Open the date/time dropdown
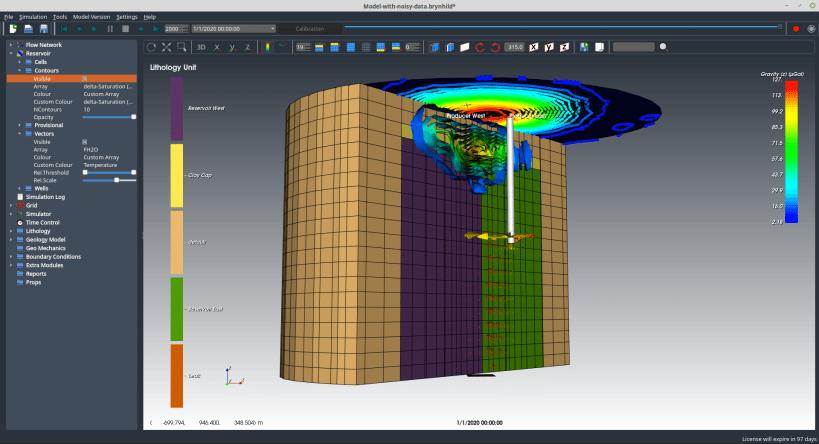Screen dimensions: 819x444 click(272, 29)
